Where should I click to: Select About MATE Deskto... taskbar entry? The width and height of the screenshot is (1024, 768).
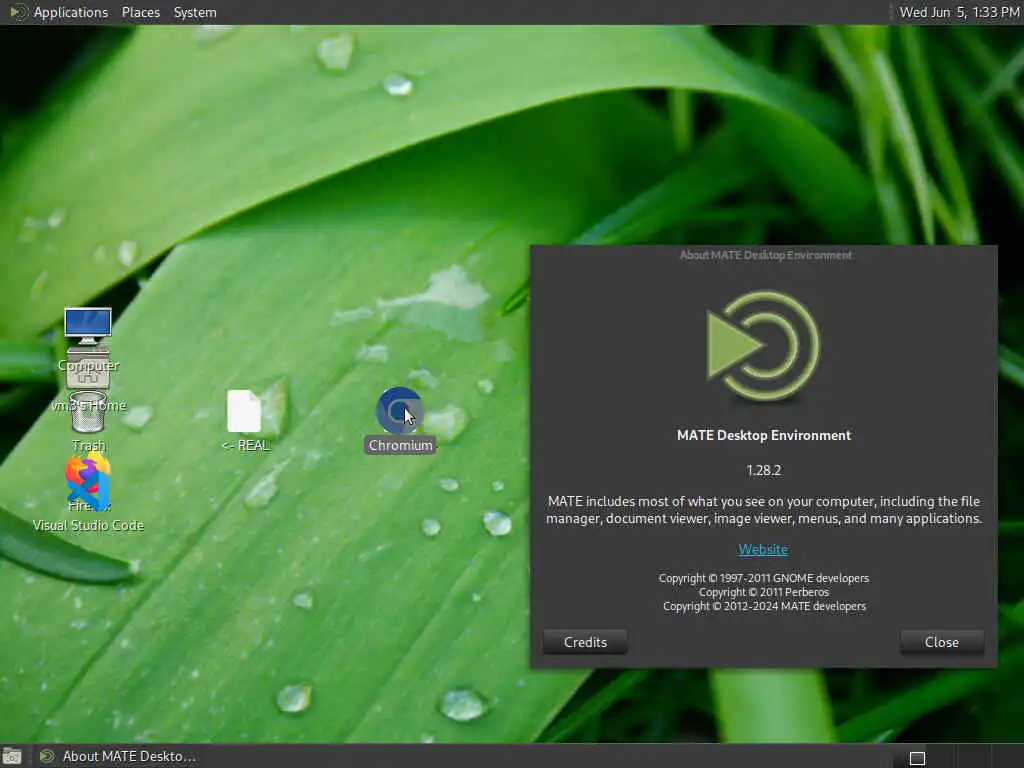pos(118,756)
